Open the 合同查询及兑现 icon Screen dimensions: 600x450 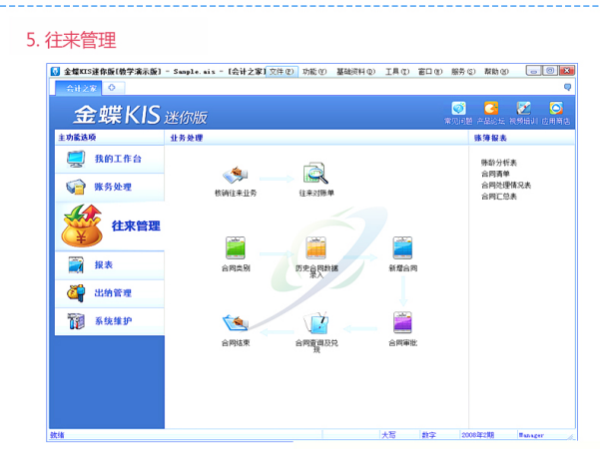pos(316,323)
